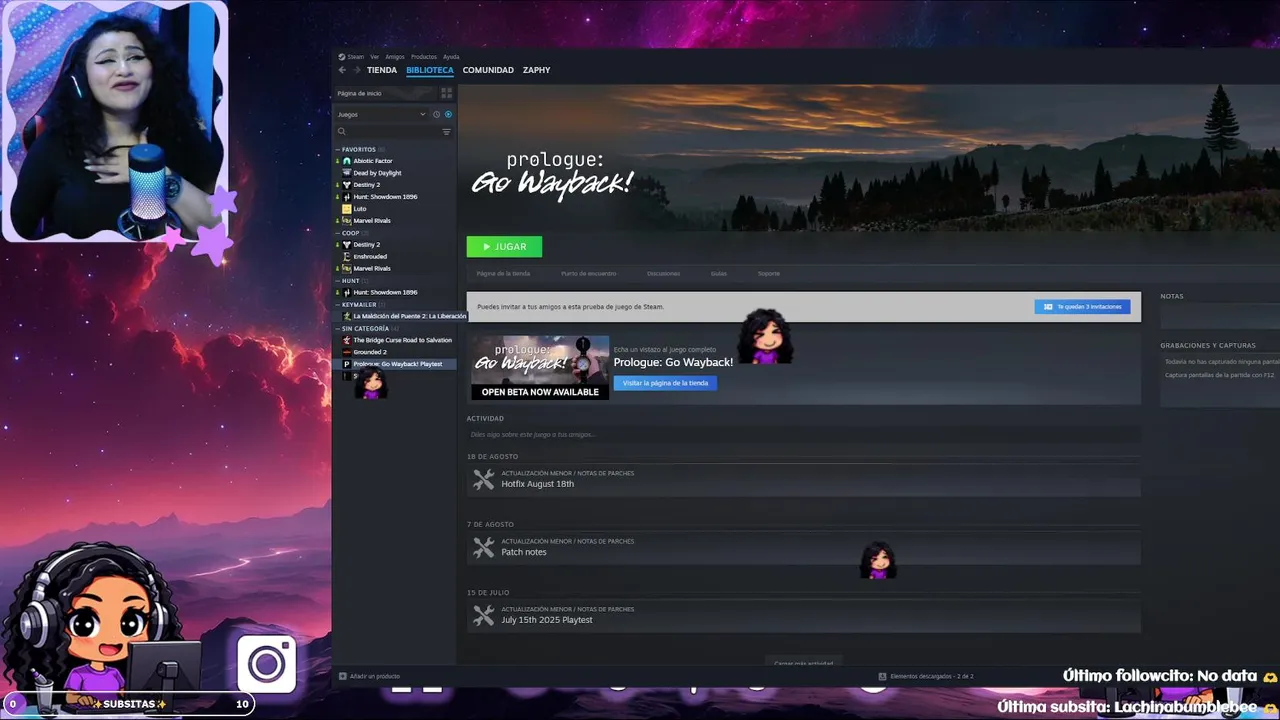This screenshot has height=720, width=1280.
Task: Click the Enshrouded game icon
Action: (347, 257)
